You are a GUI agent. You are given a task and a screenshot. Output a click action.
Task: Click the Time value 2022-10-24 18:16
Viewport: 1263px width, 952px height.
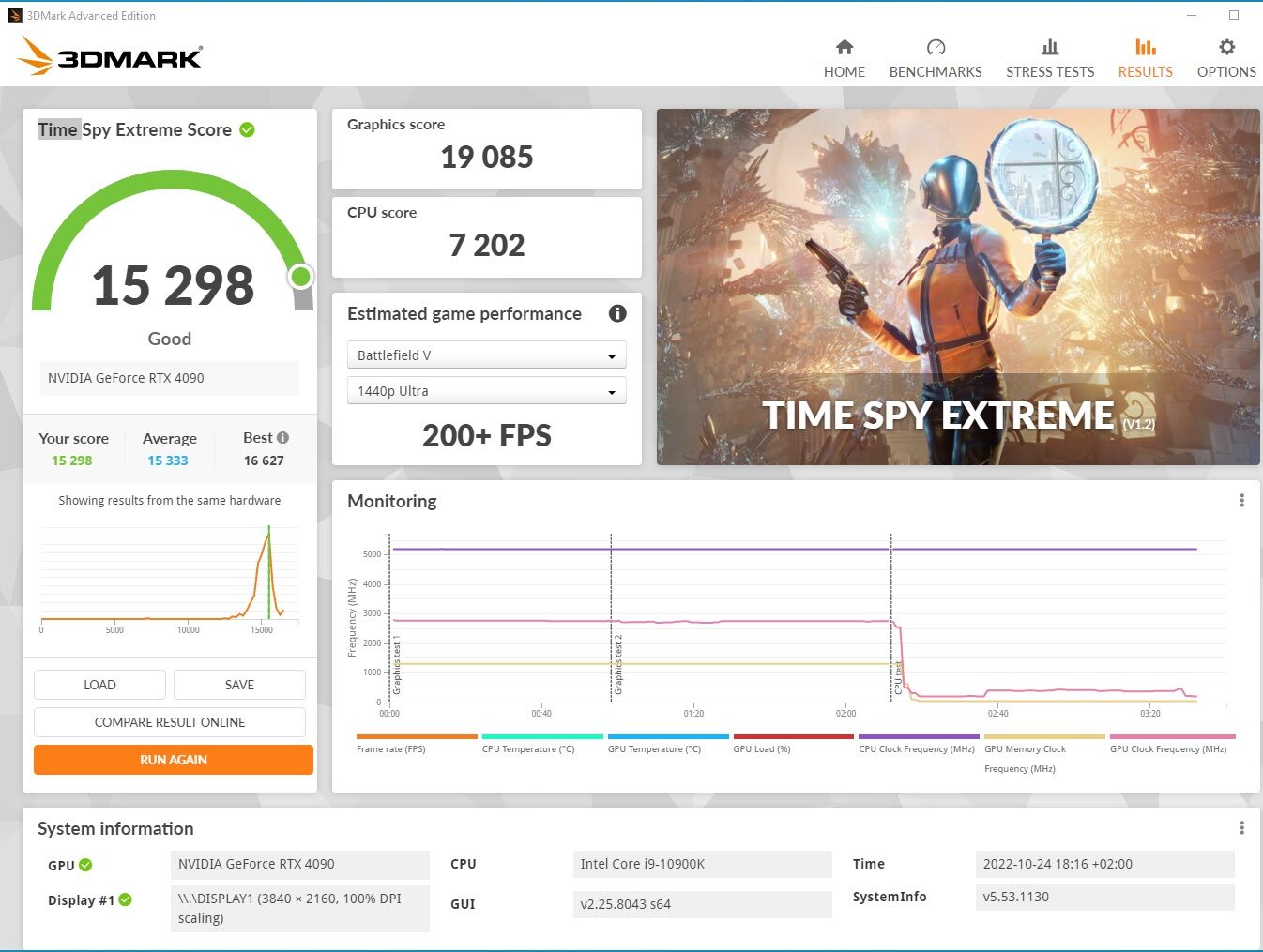(x=1105, y=864)
